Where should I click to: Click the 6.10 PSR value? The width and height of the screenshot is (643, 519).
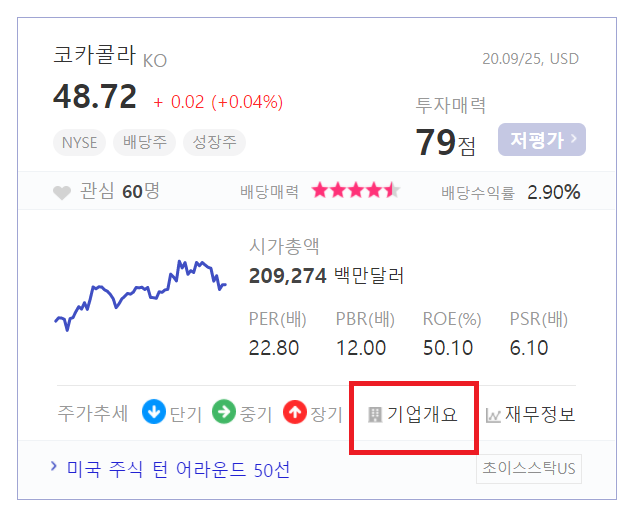tap(529, 348)
